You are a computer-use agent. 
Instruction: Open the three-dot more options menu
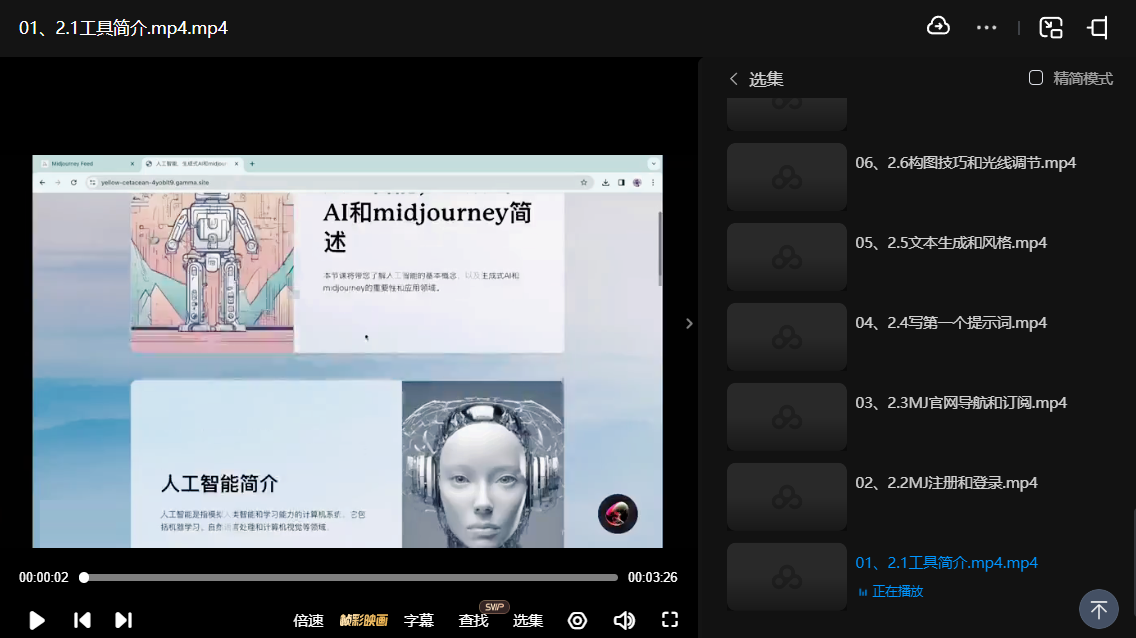pyautogui.click(x=986, y=28)
